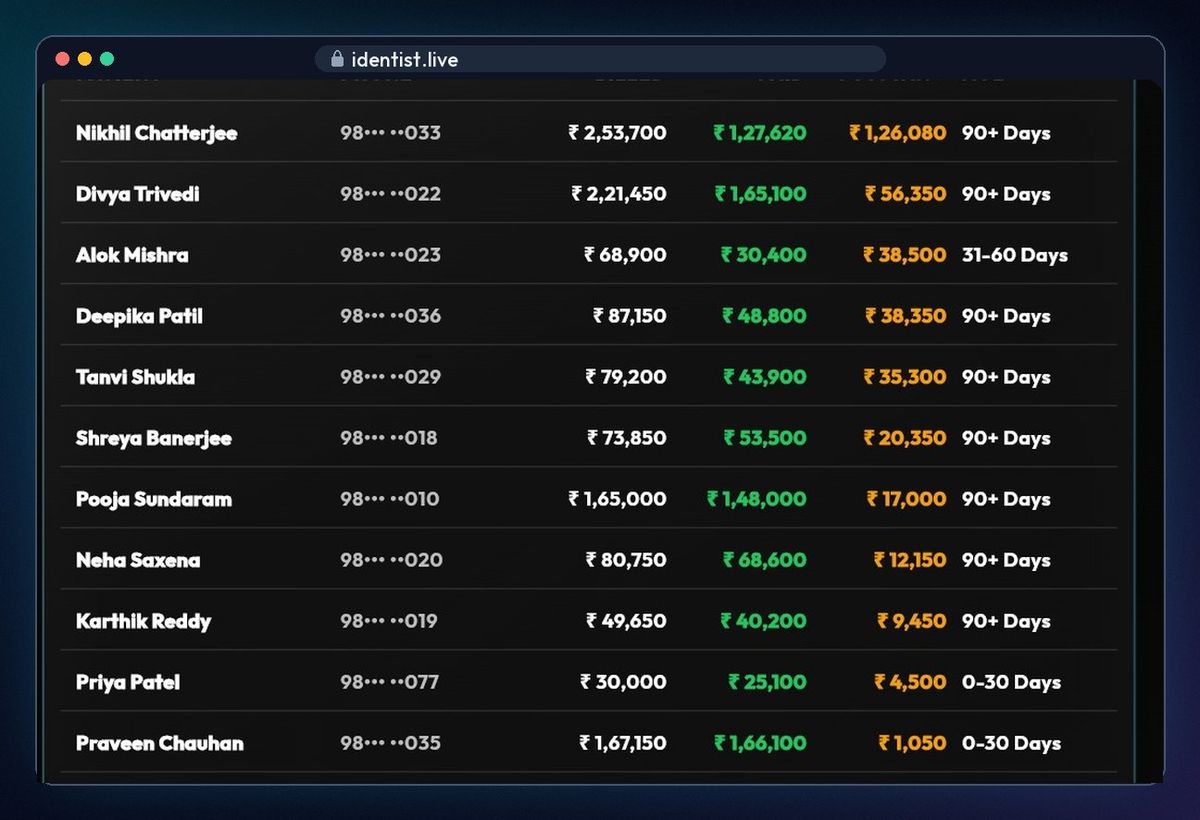
Task: Click the padlock icon in the address bar
Action: click(337, 59)
